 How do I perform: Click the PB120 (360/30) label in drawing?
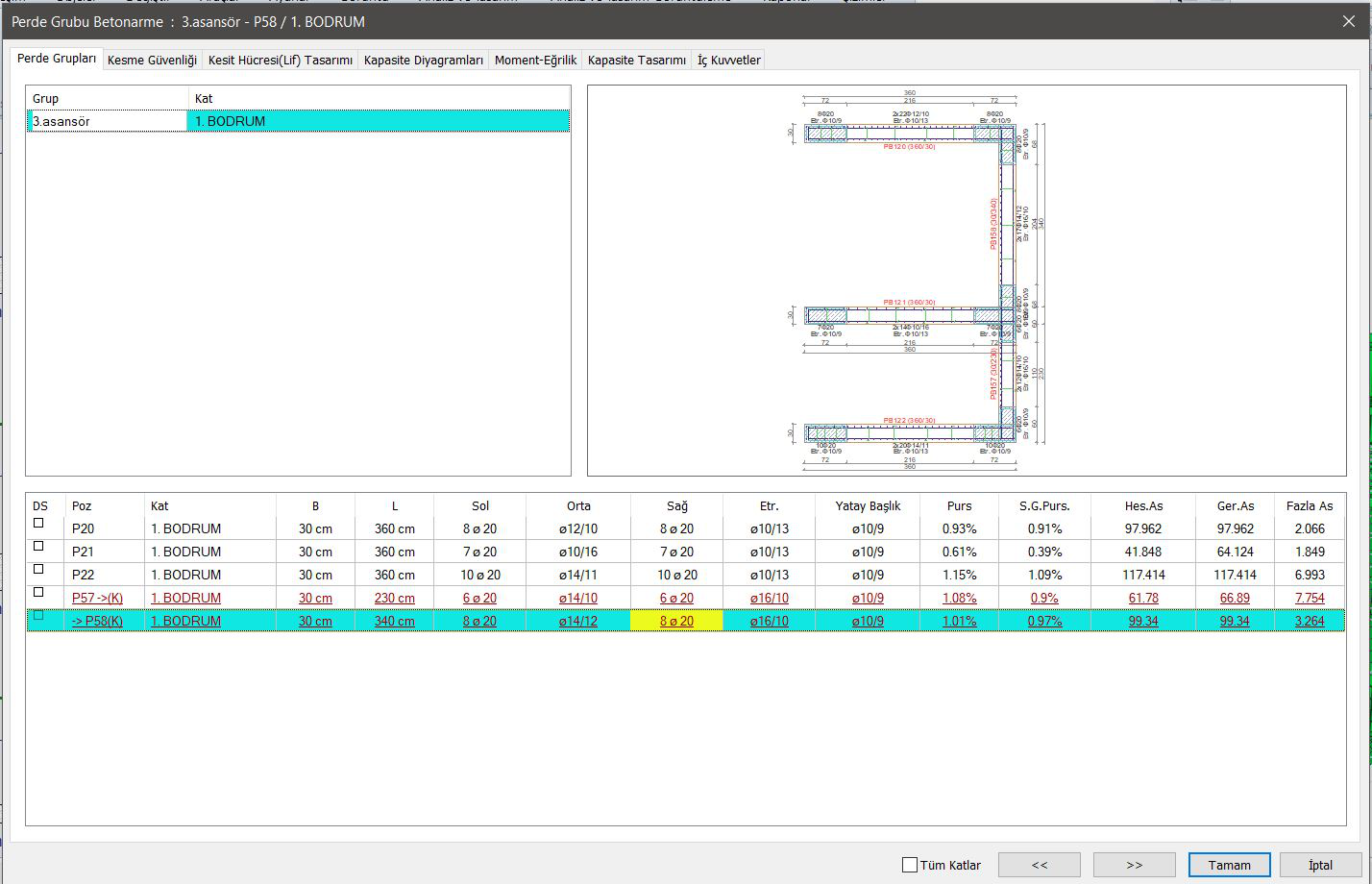coord(910,146)
